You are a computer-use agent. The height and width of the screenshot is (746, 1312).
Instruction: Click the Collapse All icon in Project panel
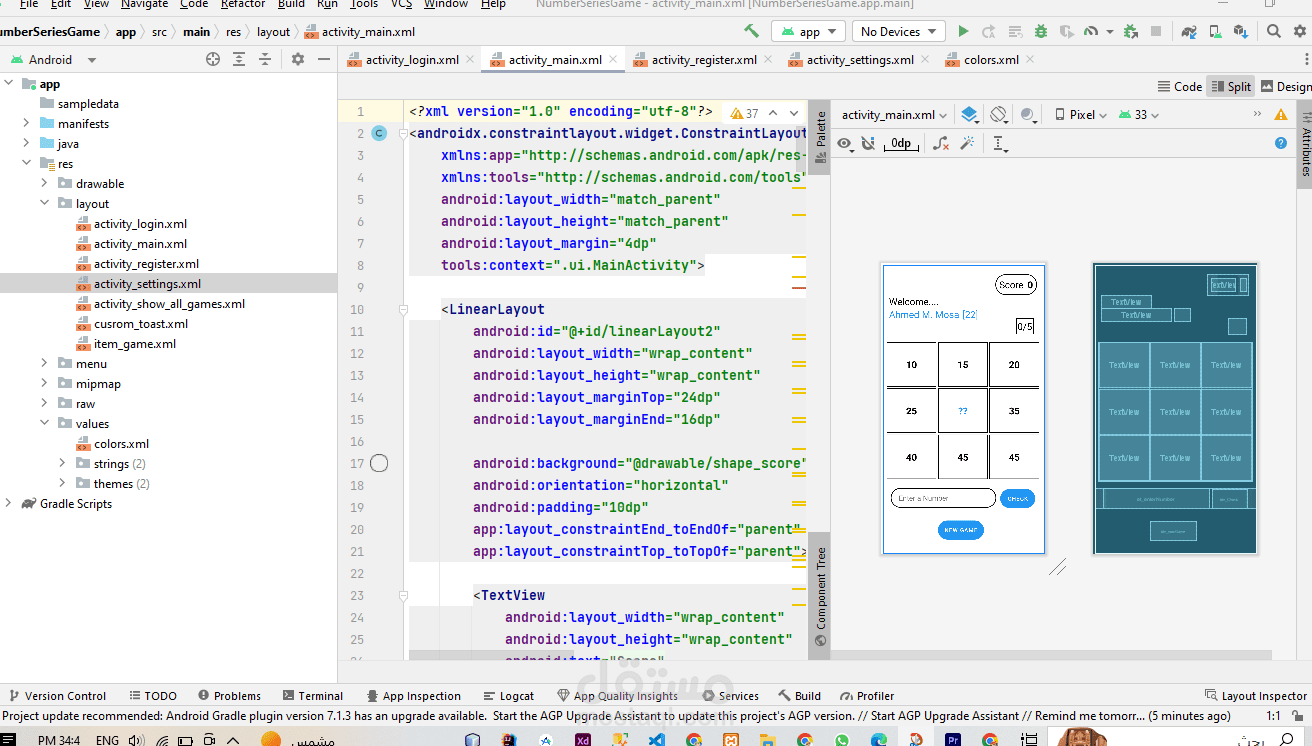click(x=265, y=60)
